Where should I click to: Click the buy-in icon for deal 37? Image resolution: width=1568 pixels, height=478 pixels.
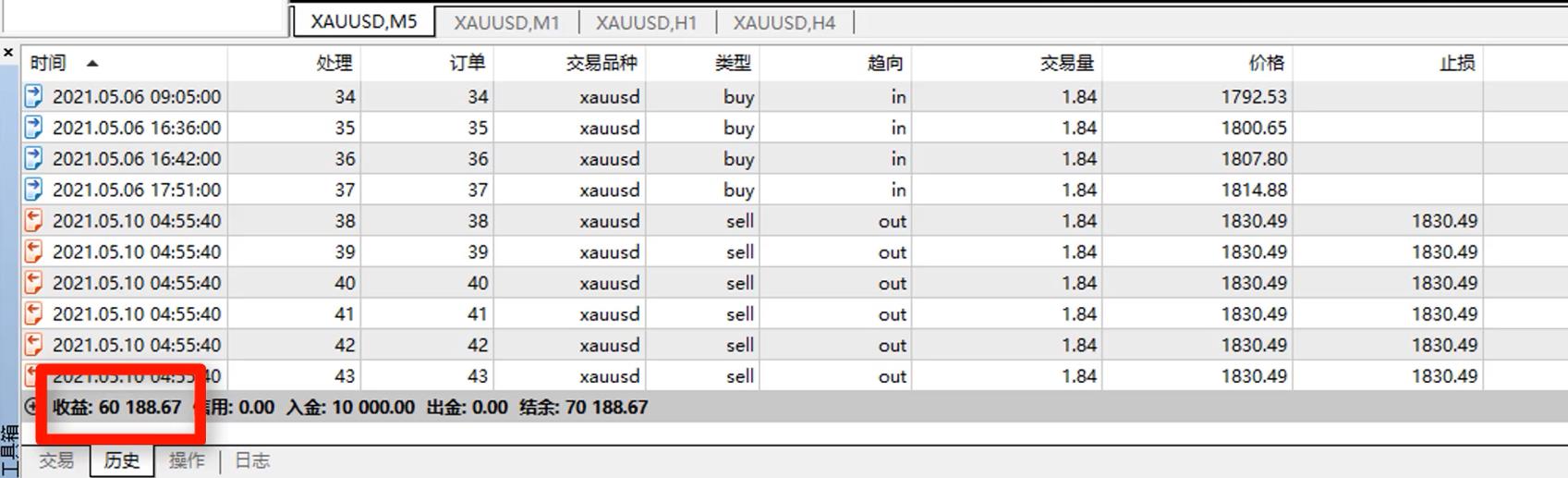[x=33, y=190]
